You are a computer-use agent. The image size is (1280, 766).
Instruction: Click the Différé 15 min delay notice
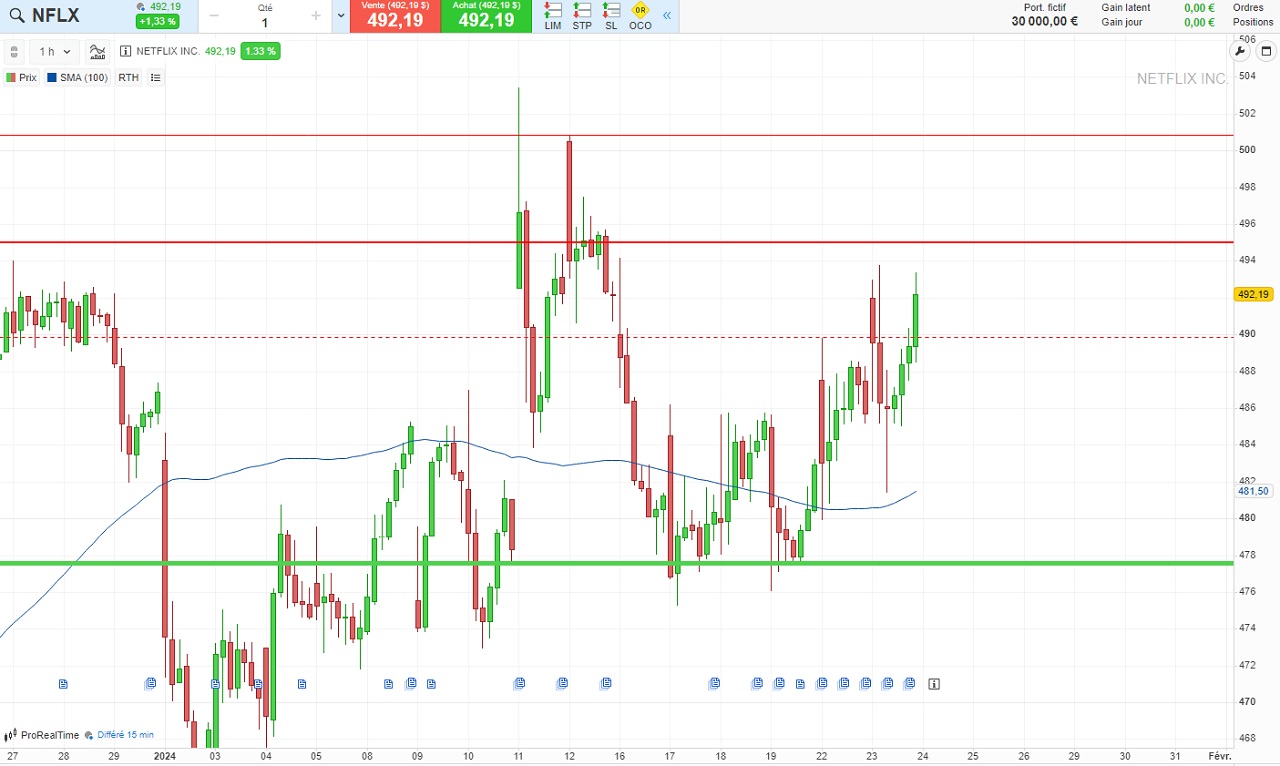click(119, 735)
